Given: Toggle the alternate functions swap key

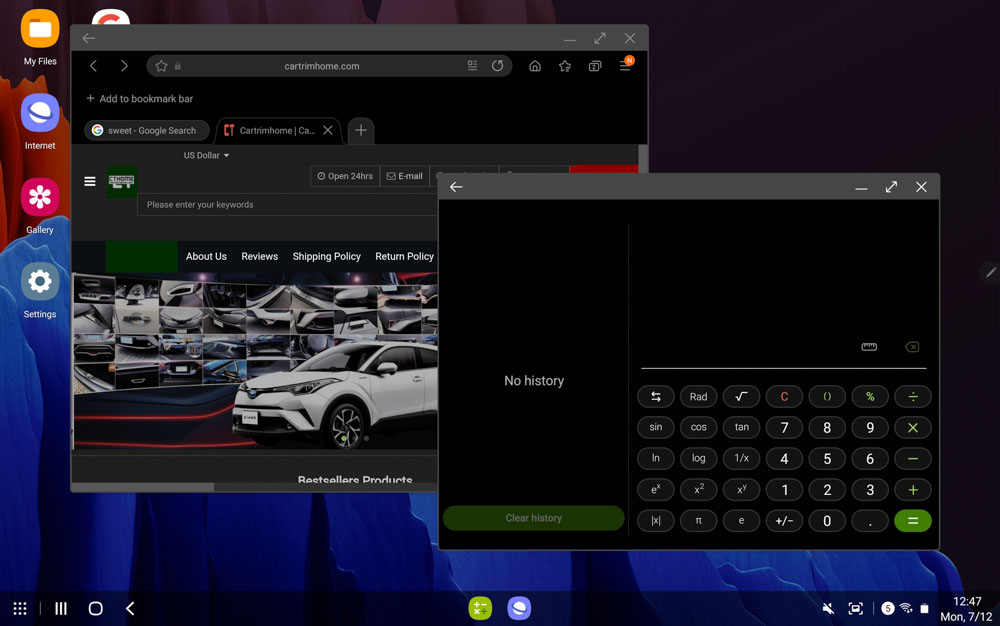Looking at the screenshot, I should point(656,397).
